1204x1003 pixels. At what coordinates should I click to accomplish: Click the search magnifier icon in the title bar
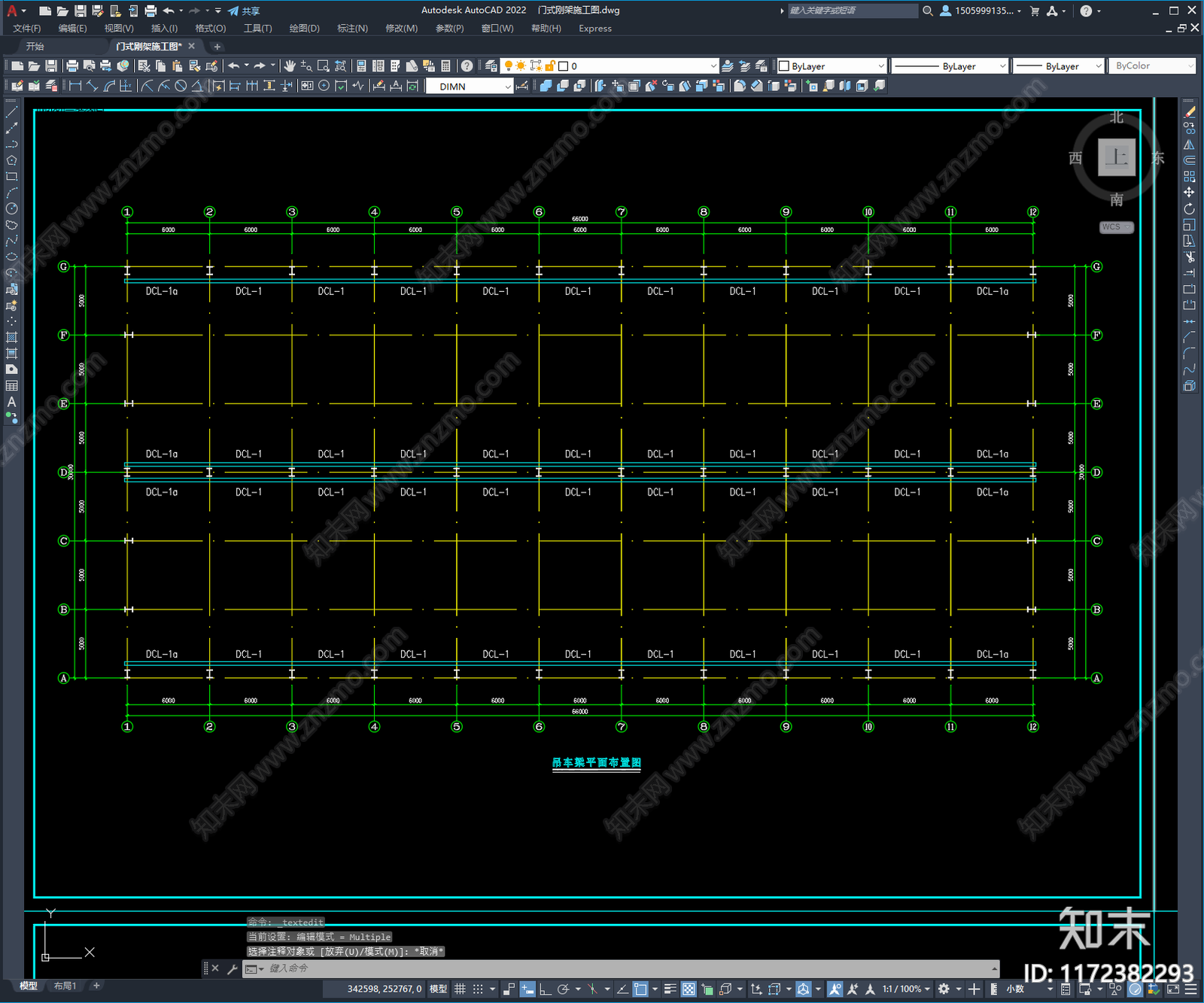point(928,11)
